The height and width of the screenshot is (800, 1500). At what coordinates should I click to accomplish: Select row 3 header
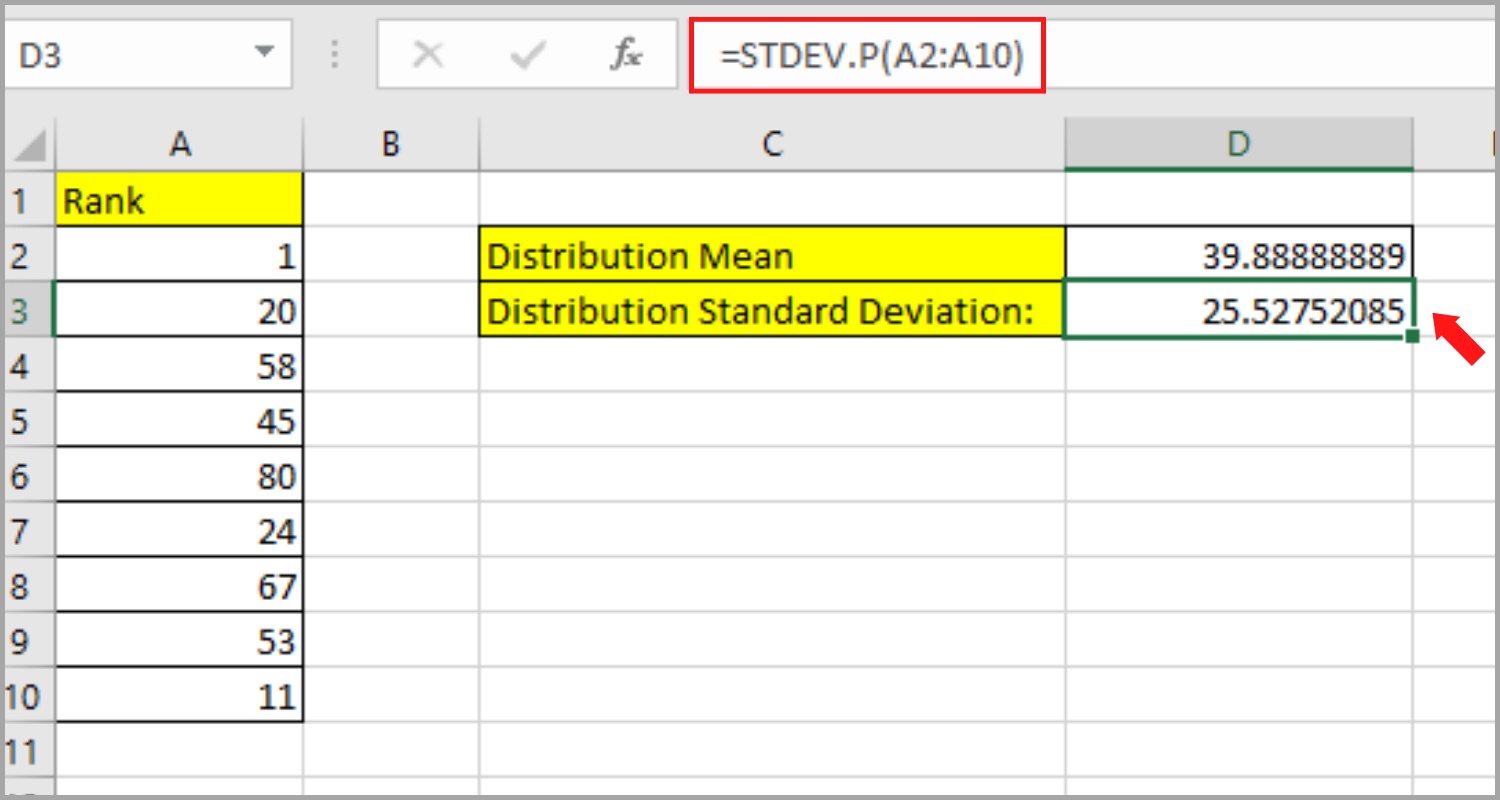tap(29, 310)
